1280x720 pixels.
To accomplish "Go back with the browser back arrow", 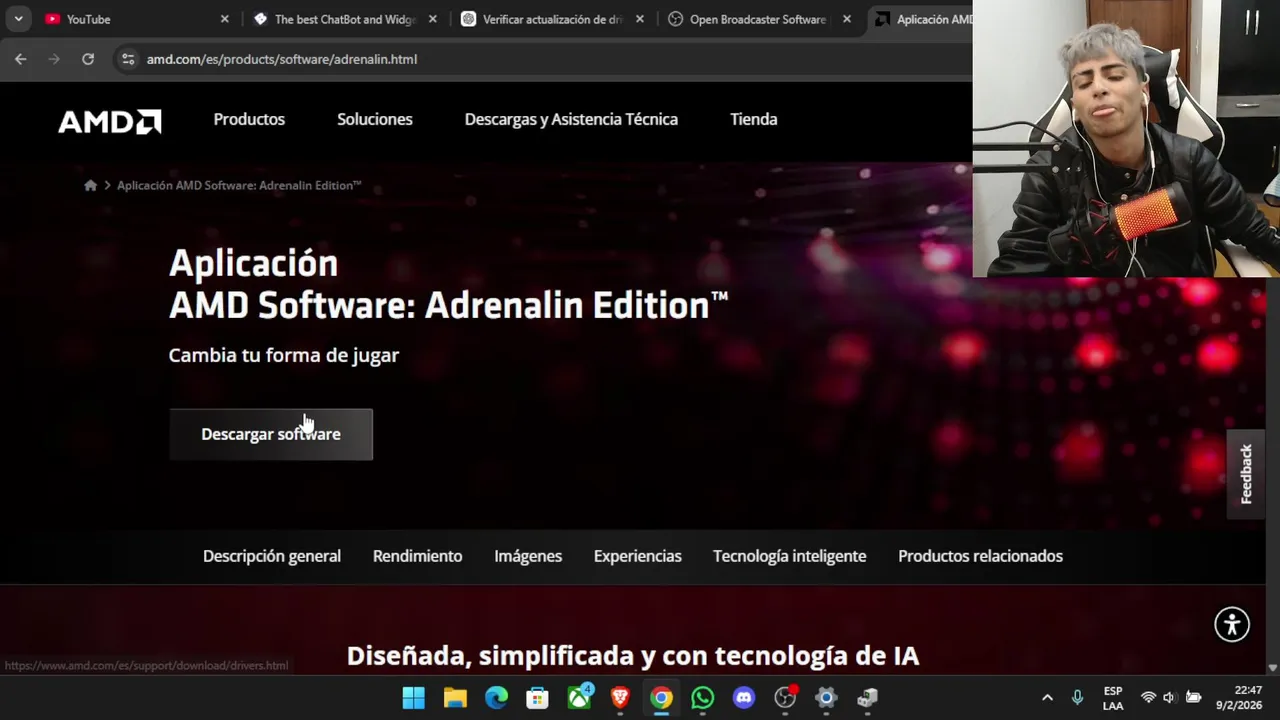I will pyautogui.click(x=20, y=59).
